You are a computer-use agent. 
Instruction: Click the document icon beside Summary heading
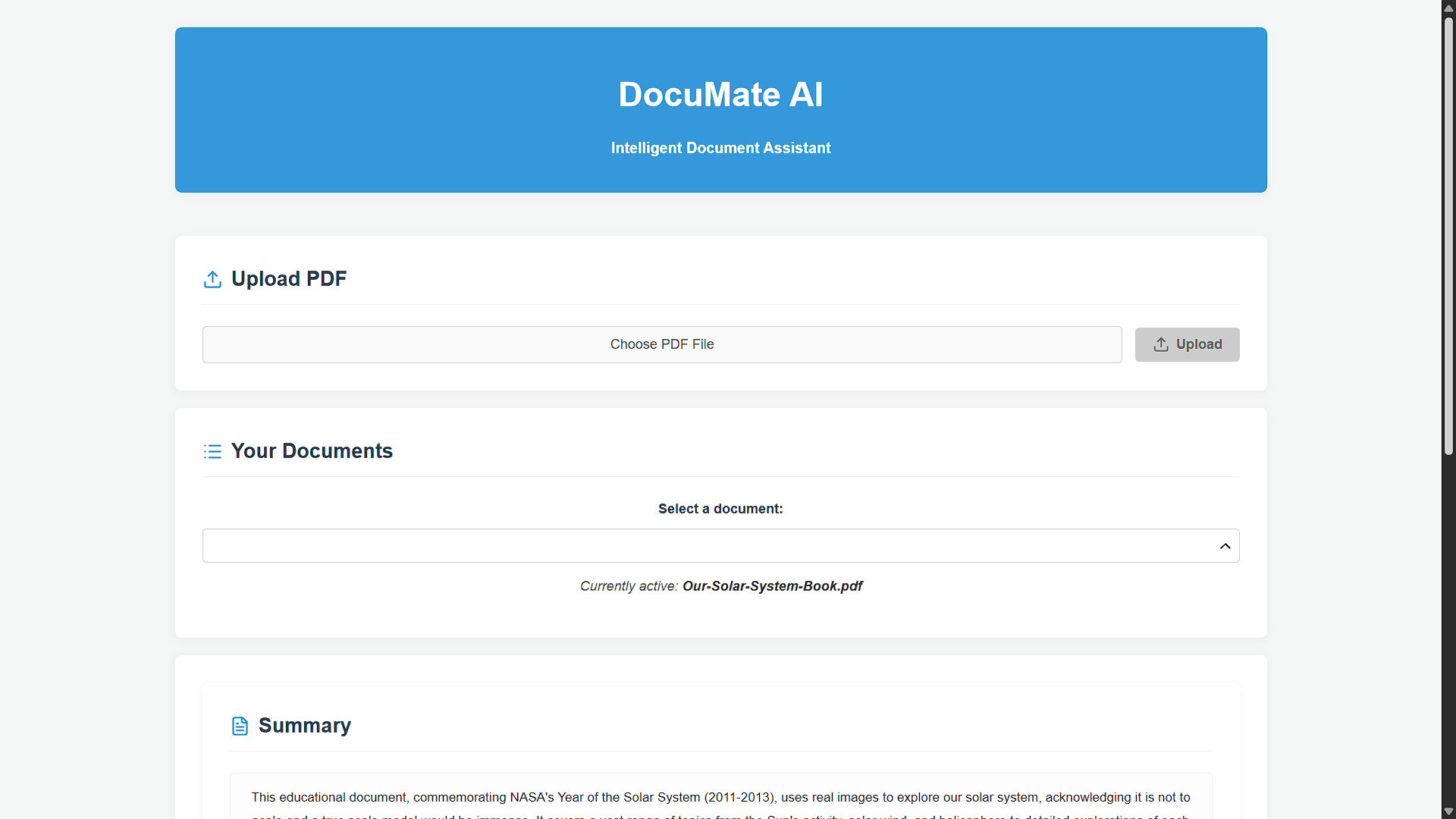(240, 726)
